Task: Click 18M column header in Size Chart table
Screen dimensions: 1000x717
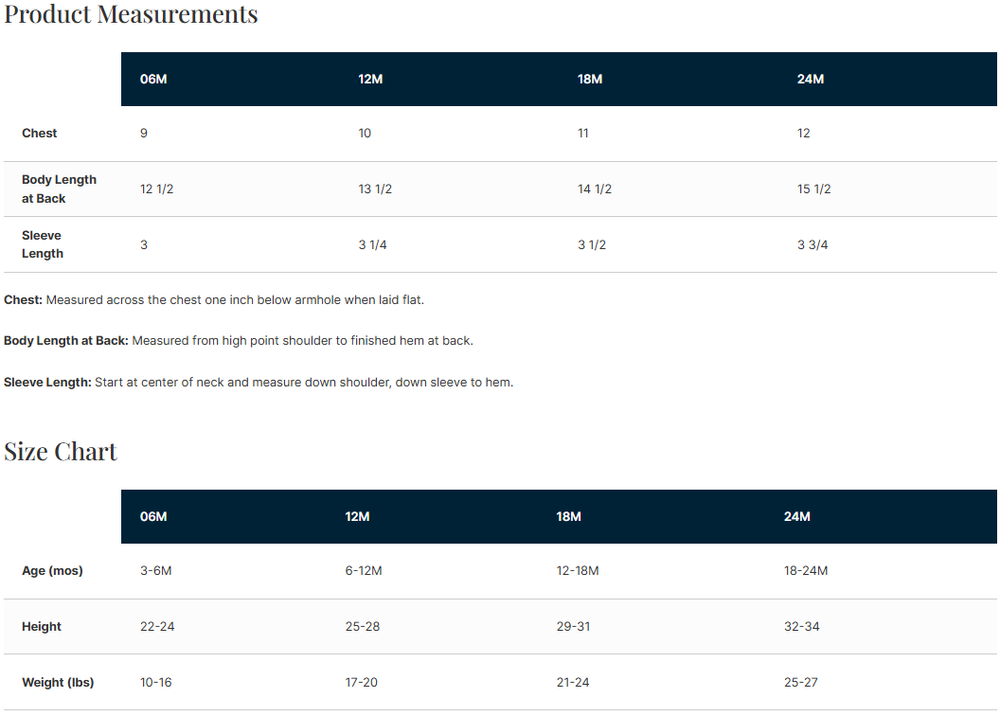Action: [x=569, y=517]
